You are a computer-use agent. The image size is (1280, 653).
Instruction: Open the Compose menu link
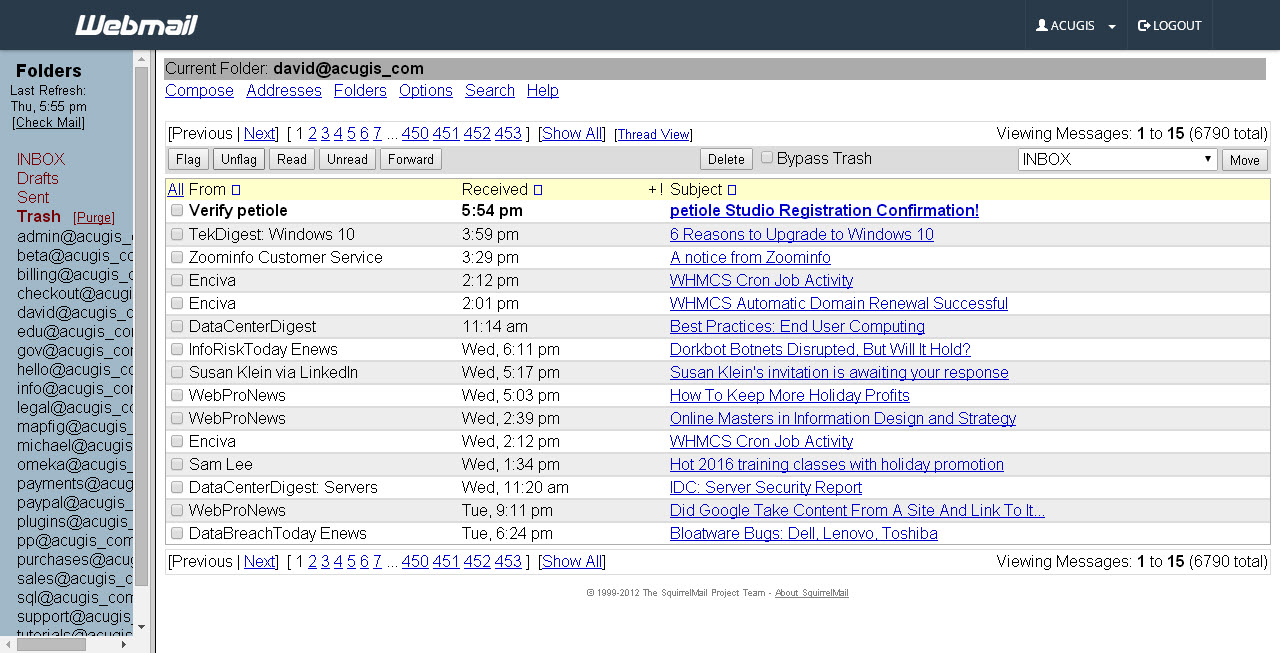[199, 91]
